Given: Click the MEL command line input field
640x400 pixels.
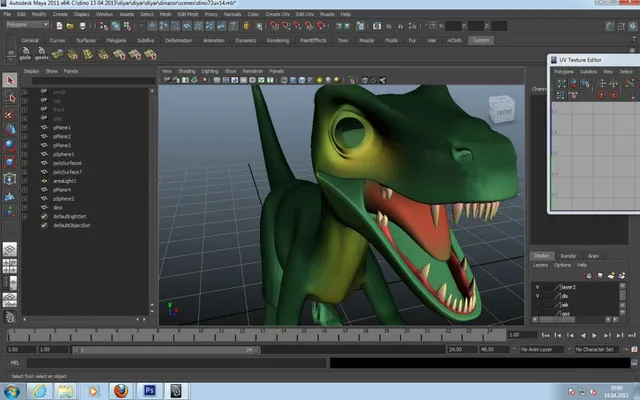Looking at the screenshot, I should tap(176, 362).
